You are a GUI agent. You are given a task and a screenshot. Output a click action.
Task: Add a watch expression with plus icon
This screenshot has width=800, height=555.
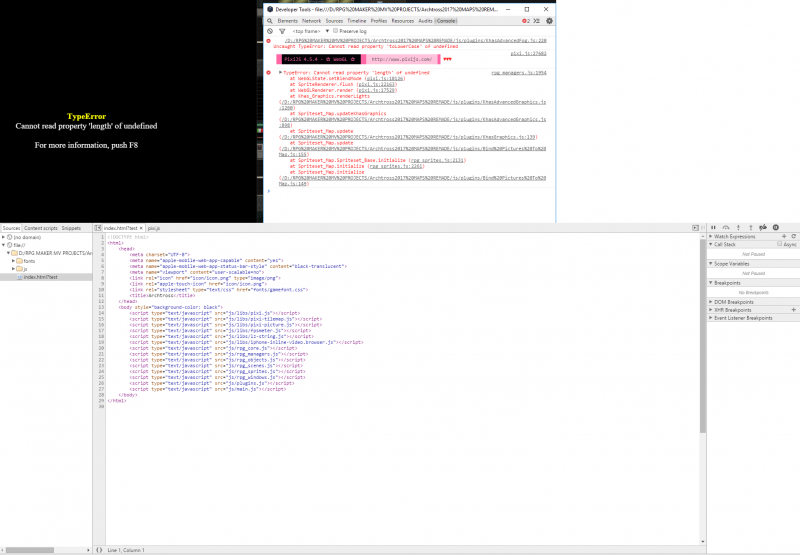click(784, 236)
